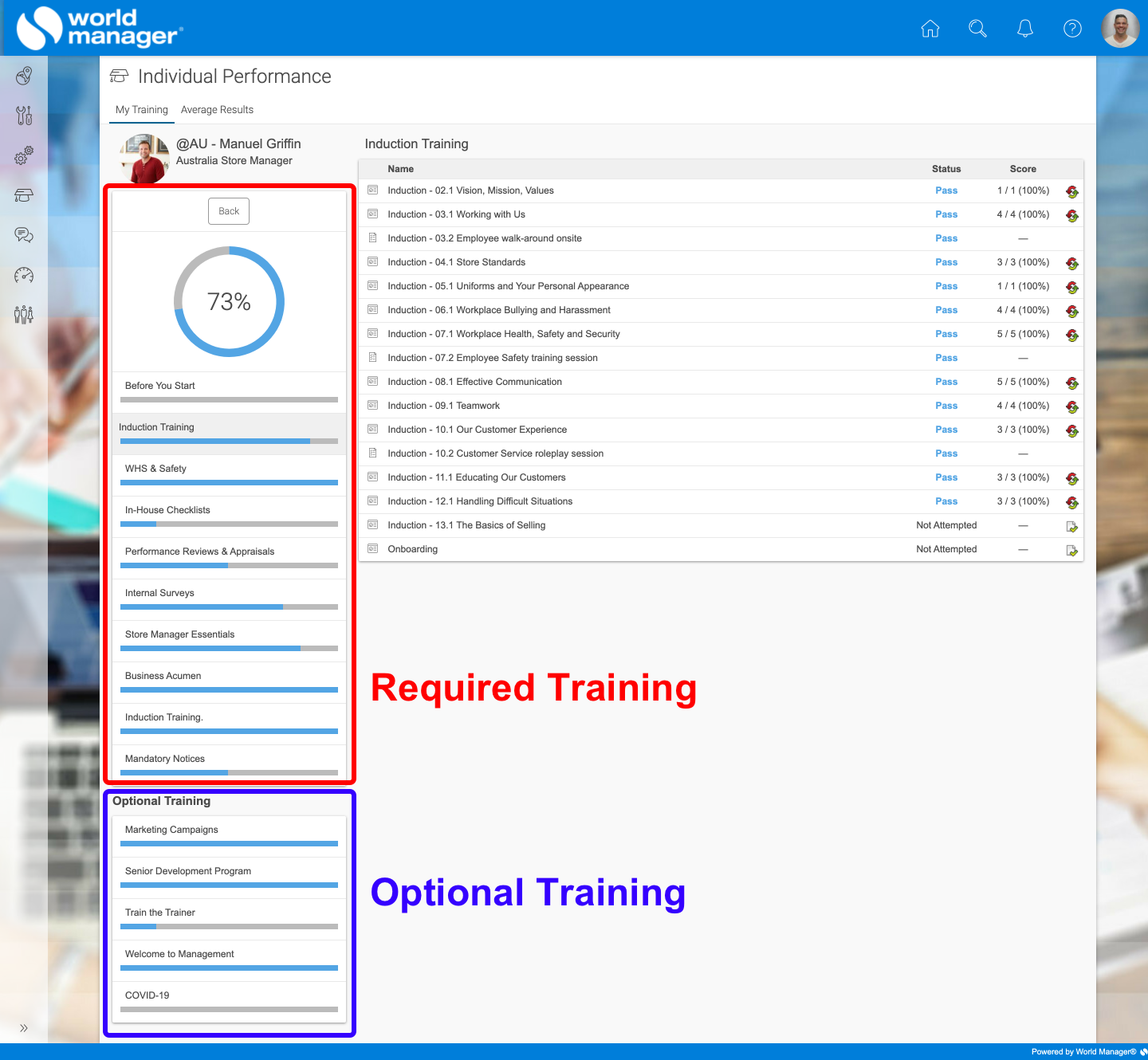Viewport: 1148px width, 1060px height.
Task: Open the chat bubbles sidebar icon
Action: click(24, 235)
